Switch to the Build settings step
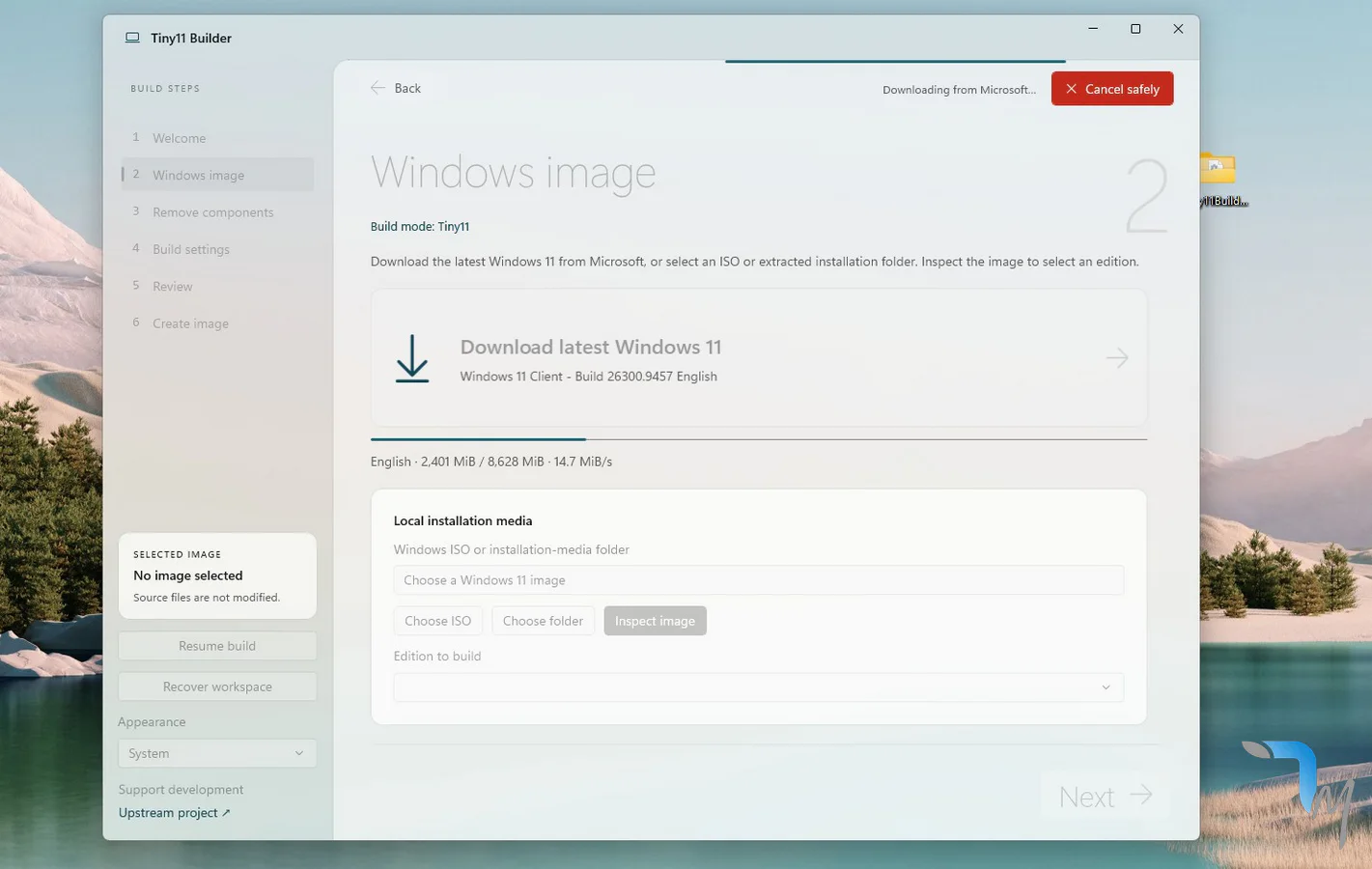Viewport: 1372px width, 869px height. [217, 249]
